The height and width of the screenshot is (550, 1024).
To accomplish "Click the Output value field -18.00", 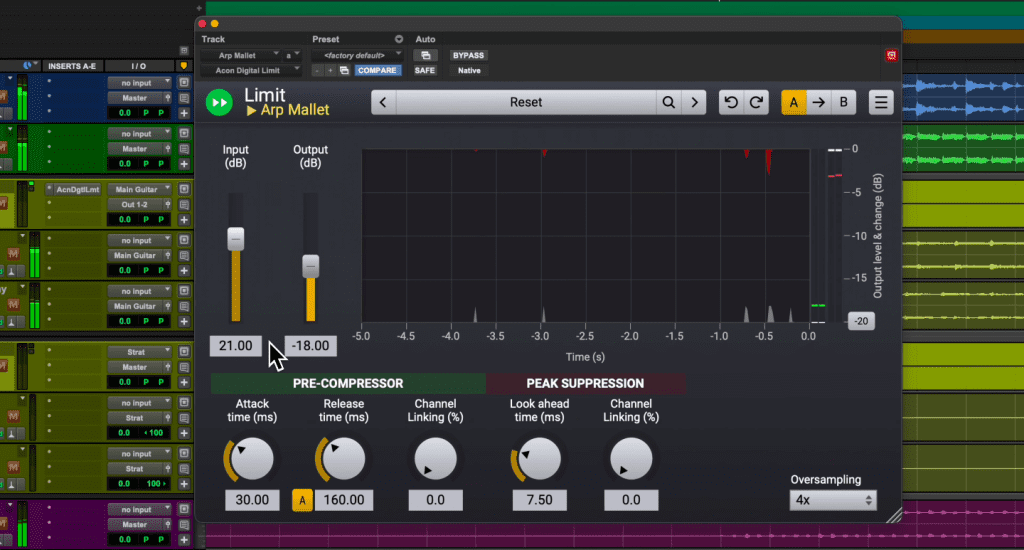I will click(311, 346).
